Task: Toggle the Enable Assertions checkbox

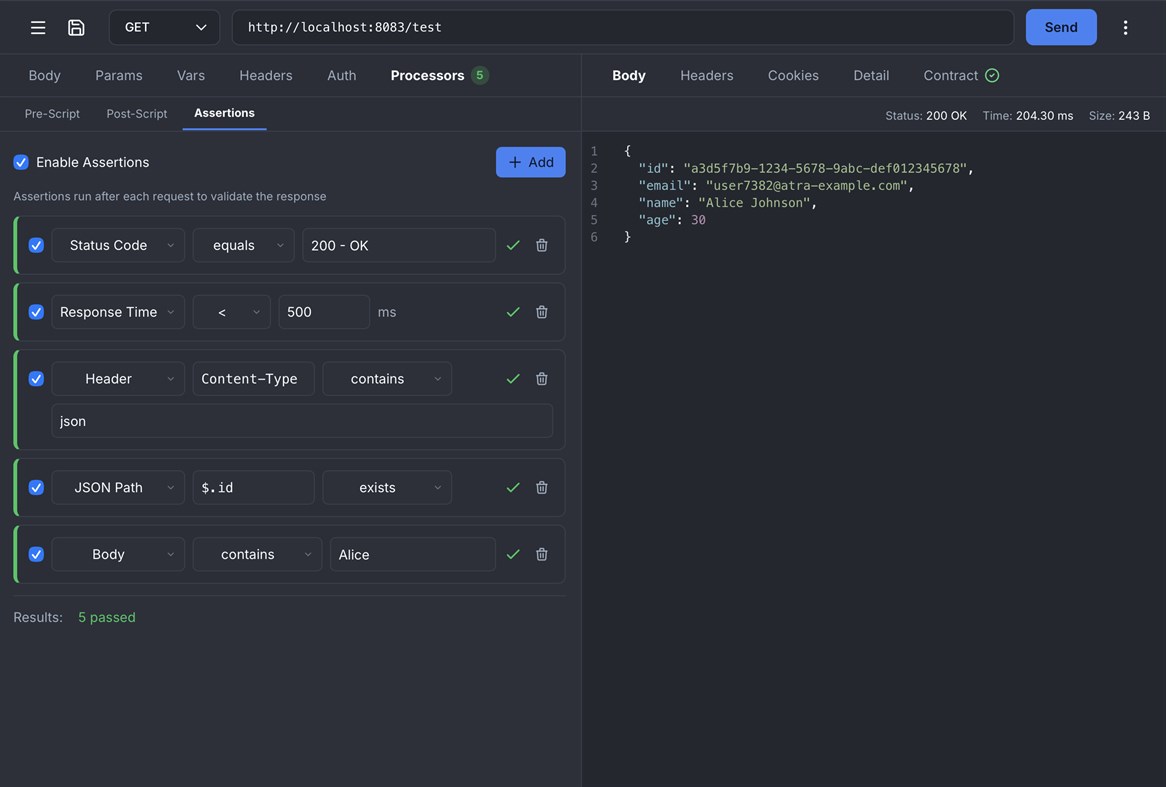Action: (x=21, y=162)
